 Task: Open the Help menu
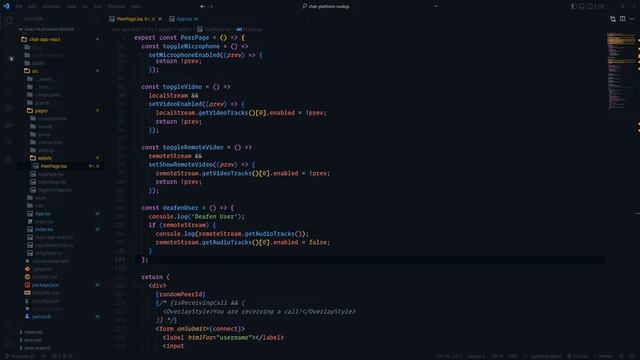136,7
